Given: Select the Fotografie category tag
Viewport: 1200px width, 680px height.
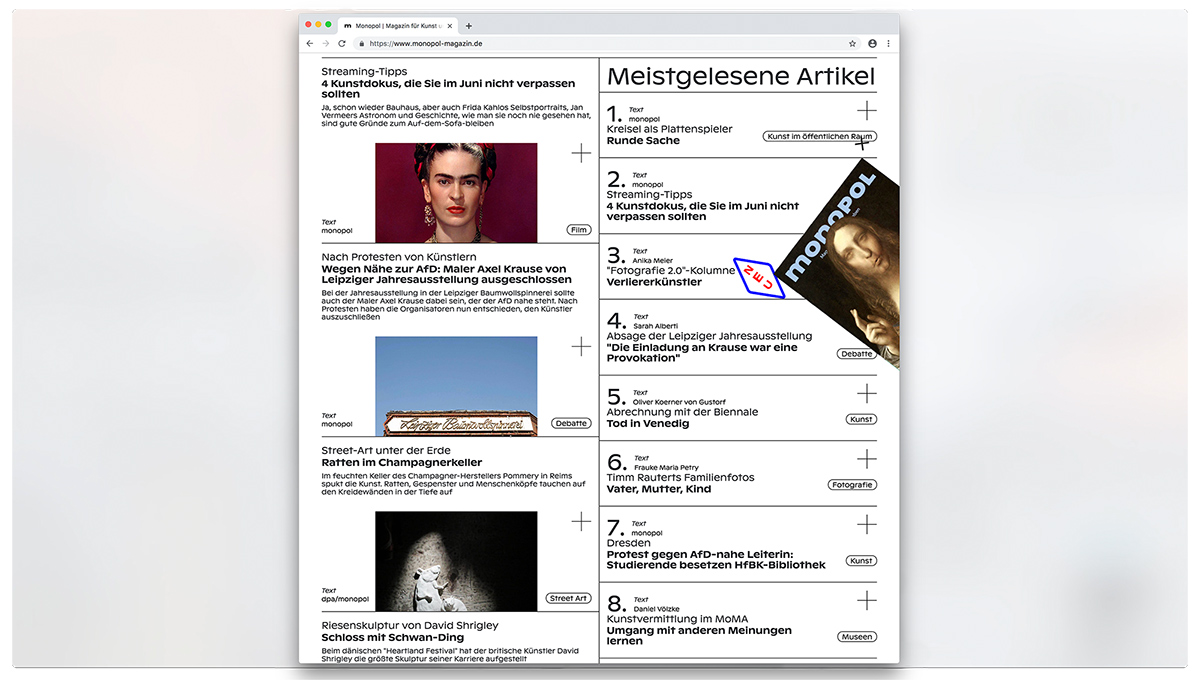Looking at the screenshot, I should coord(852,485).
